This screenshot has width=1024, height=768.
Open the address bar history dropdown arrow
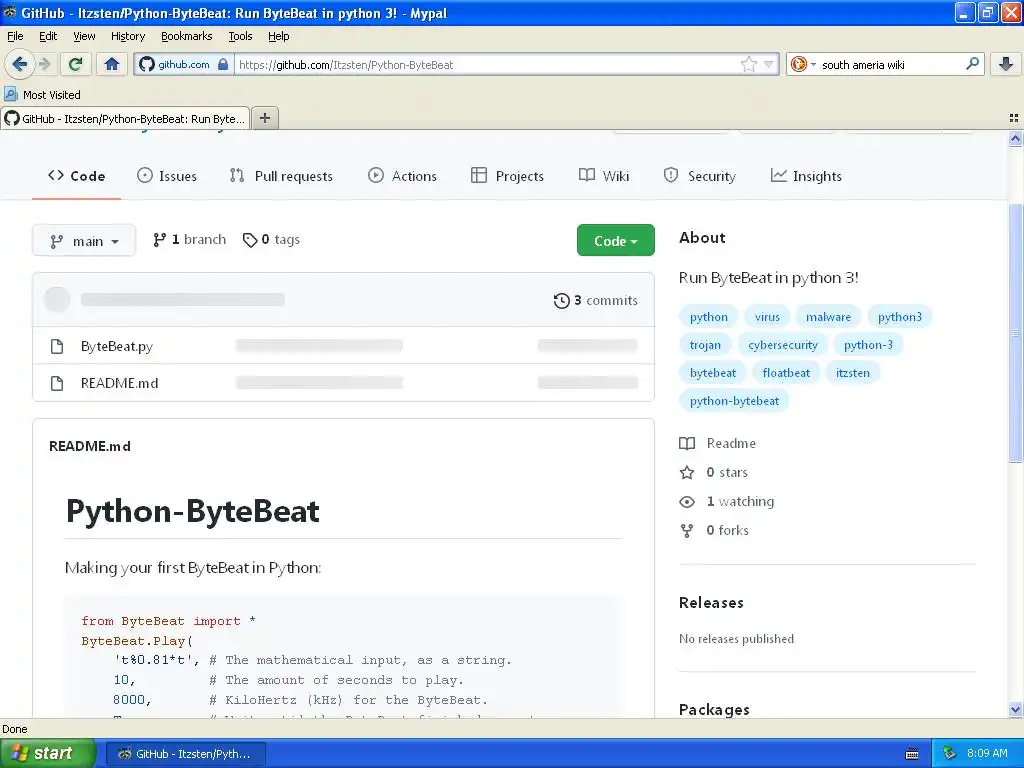[768, 64]
